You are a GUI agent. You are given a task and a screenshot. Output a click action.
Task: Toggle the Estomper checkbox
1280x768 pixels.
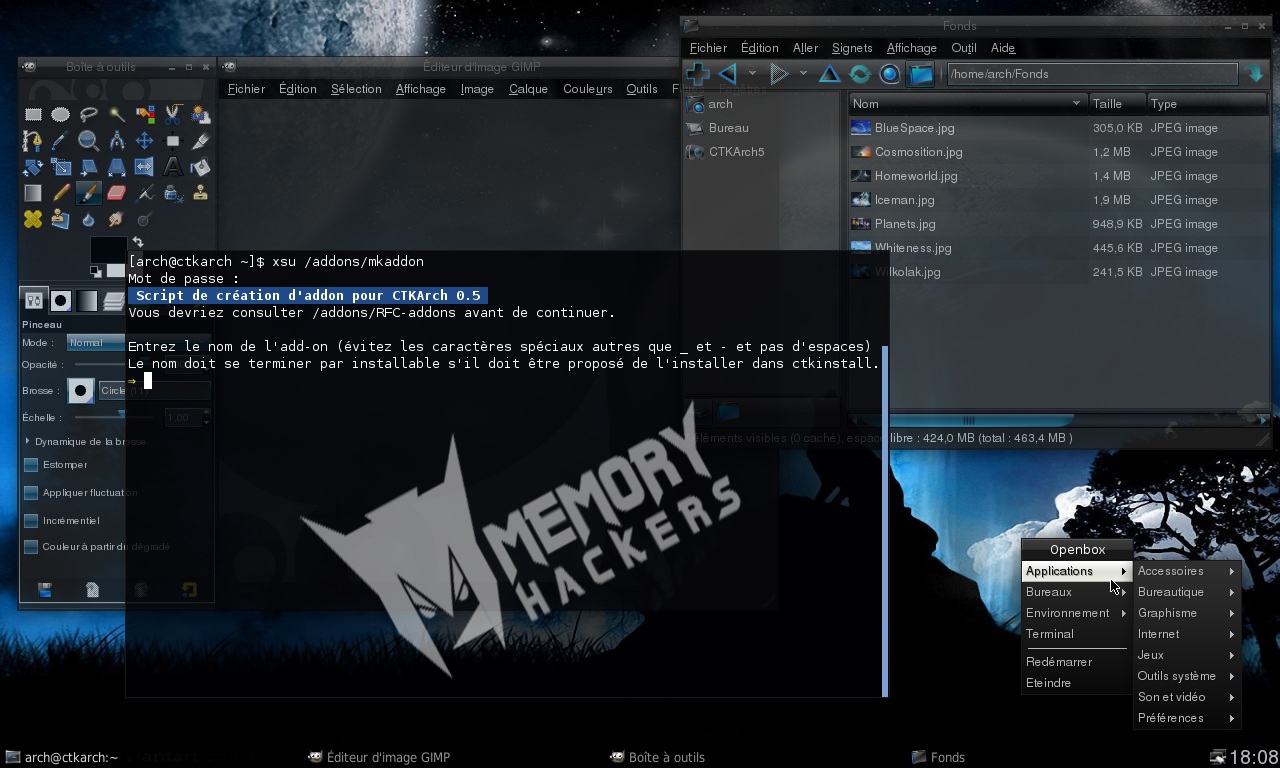pyautogui.click(x=31, y=465)
